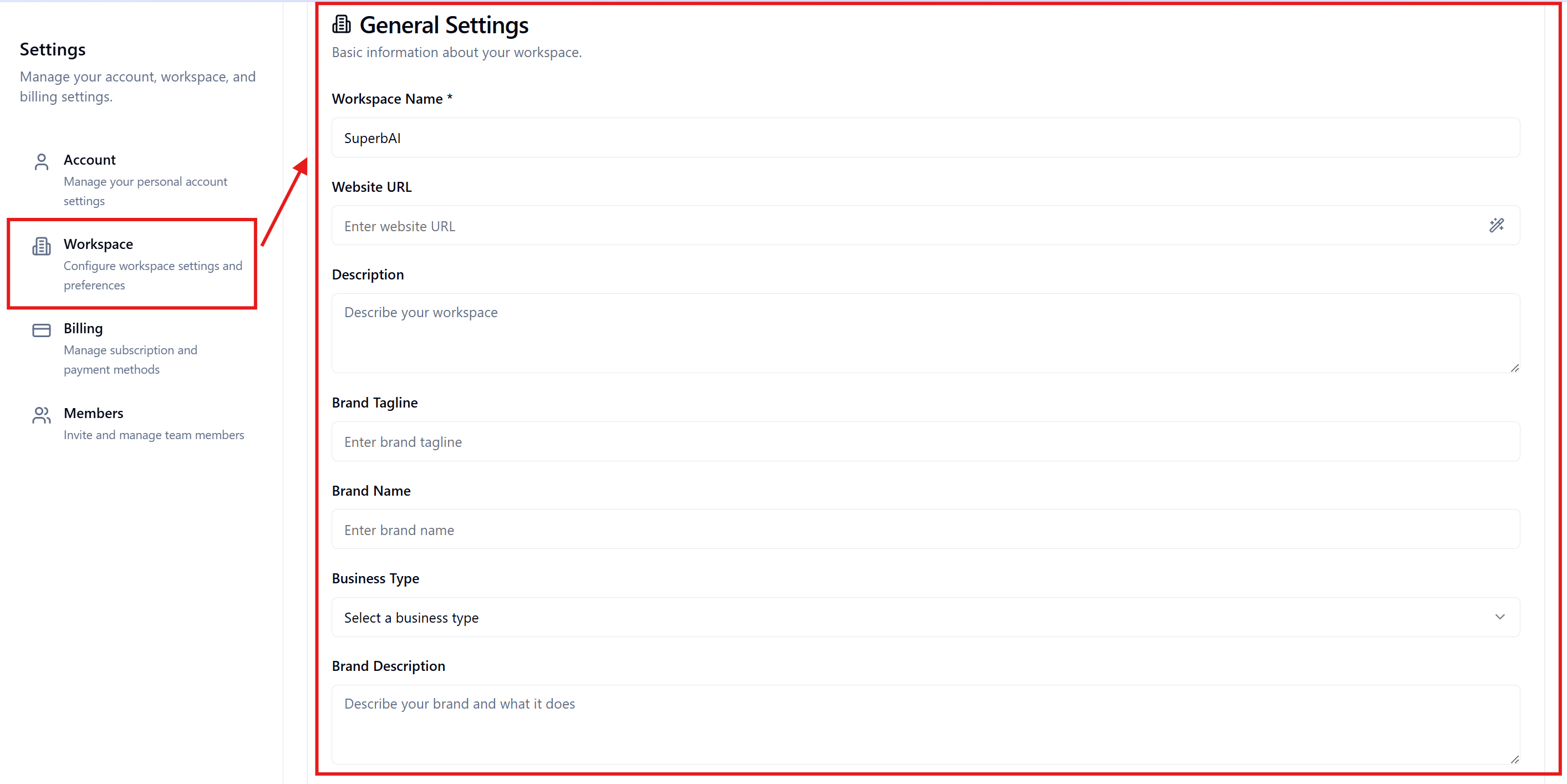Click the Brand Description text area
1567x784 pixels.
click(925, 724)
